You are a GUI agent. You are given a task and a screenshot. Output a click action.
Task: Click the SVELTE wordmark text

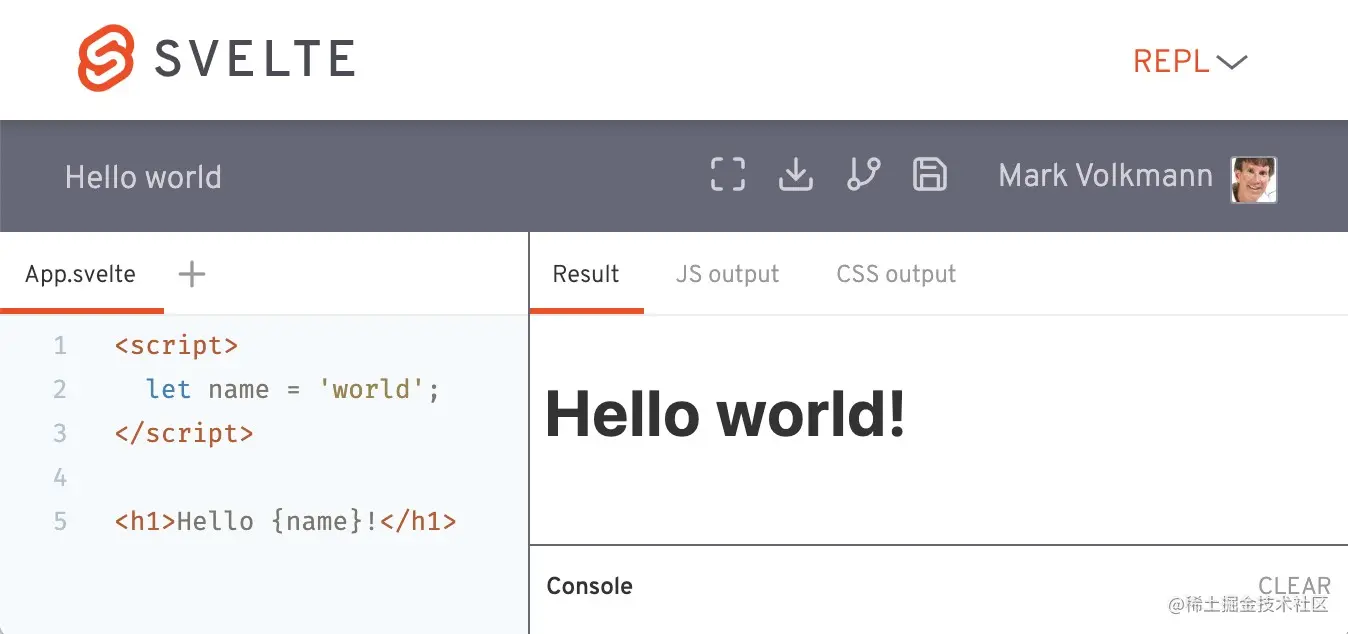click(x=255, y=59)
